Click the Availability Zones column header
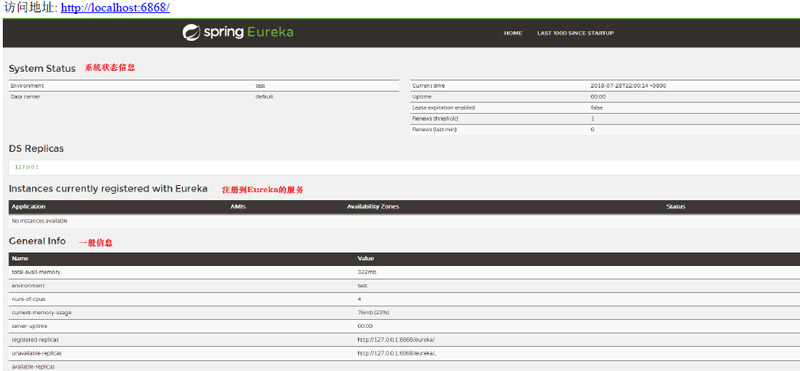This screenshot has width=800, height=371. coord(373,207)
